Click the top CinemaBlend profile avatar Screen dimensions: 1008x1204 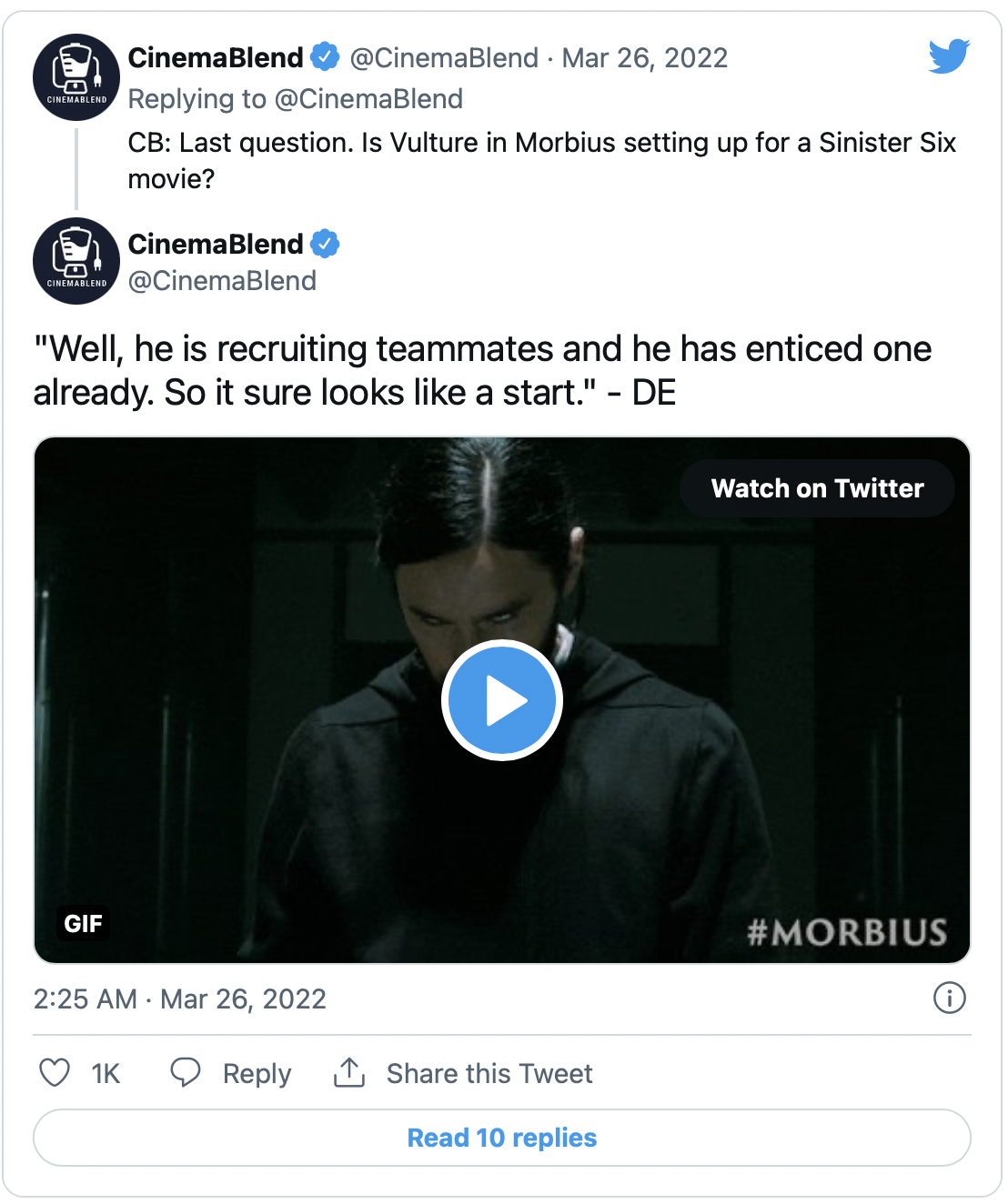[76, 77]
